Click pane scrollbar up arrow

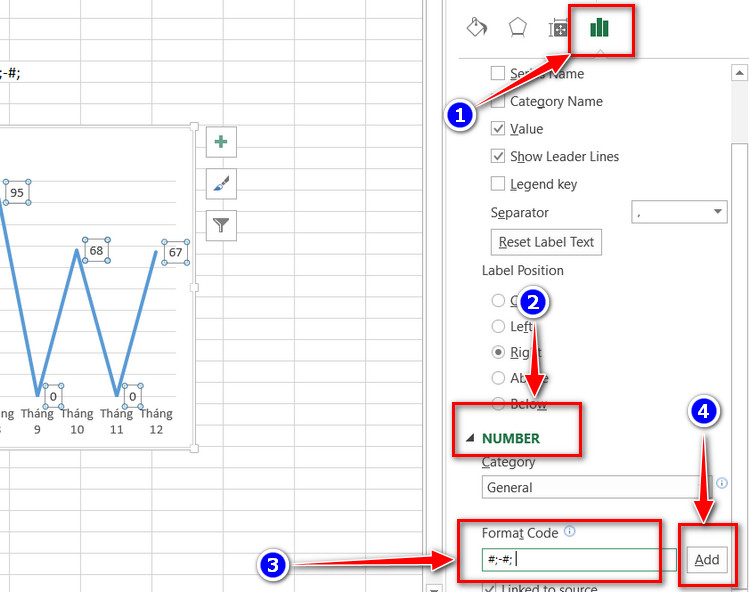(x=739, y=73)
